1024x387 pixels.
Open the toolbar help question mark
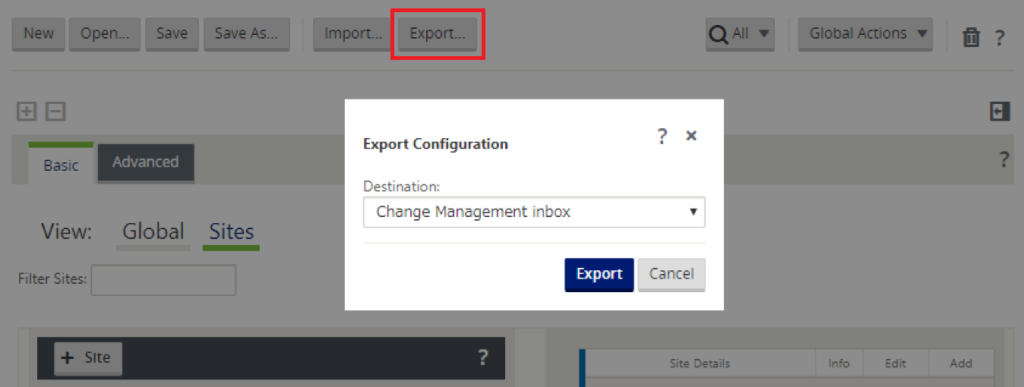(999, 38)
